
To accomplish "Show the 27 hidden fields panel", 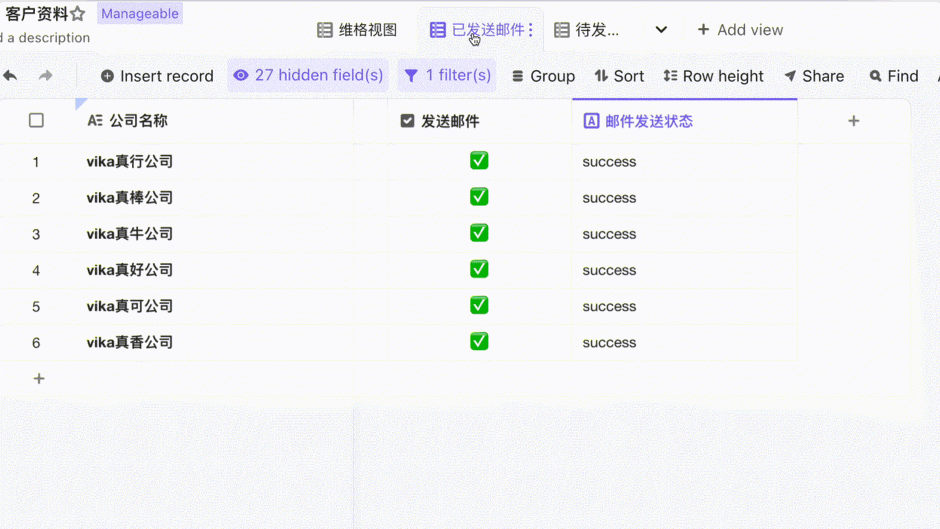I will pos(308,76).
